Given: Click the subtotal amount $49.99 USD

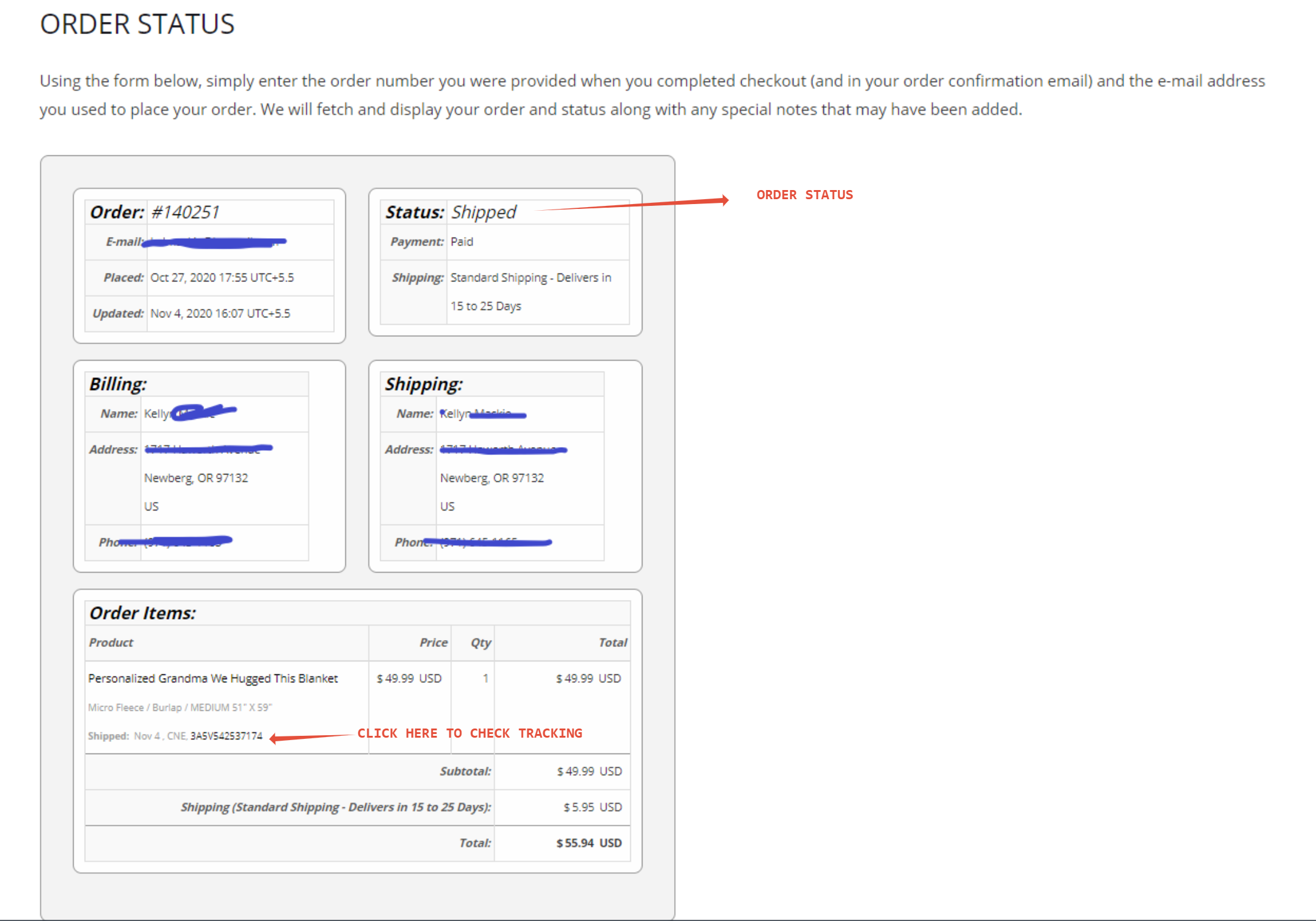Looking at the screenshot, I should click(589, 771).
